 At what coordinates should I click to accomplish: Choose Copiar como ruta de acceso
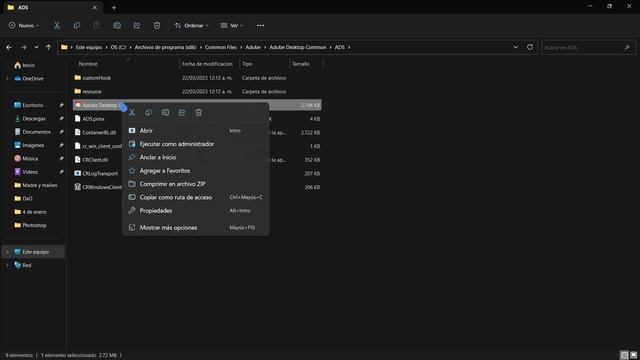pyautogui.click(x=196, y=197)
